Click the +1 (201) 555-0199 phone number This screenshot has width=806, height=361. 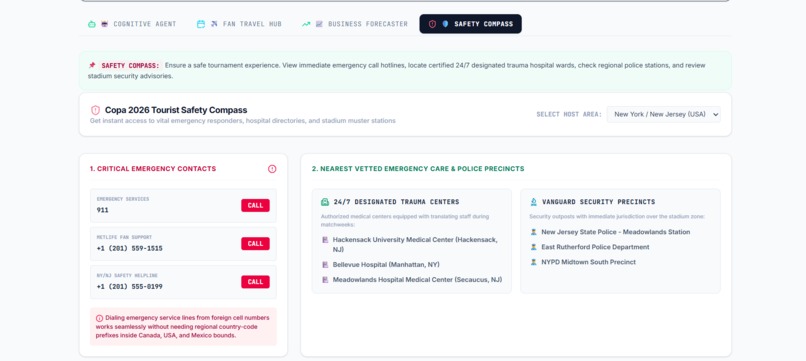tap(130, 286)
